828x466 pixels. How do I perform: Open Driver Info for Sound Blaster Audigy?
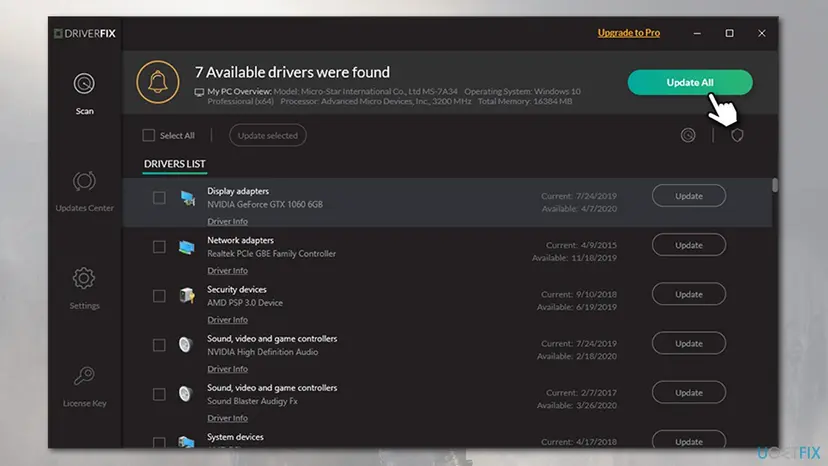pos(227,418)
